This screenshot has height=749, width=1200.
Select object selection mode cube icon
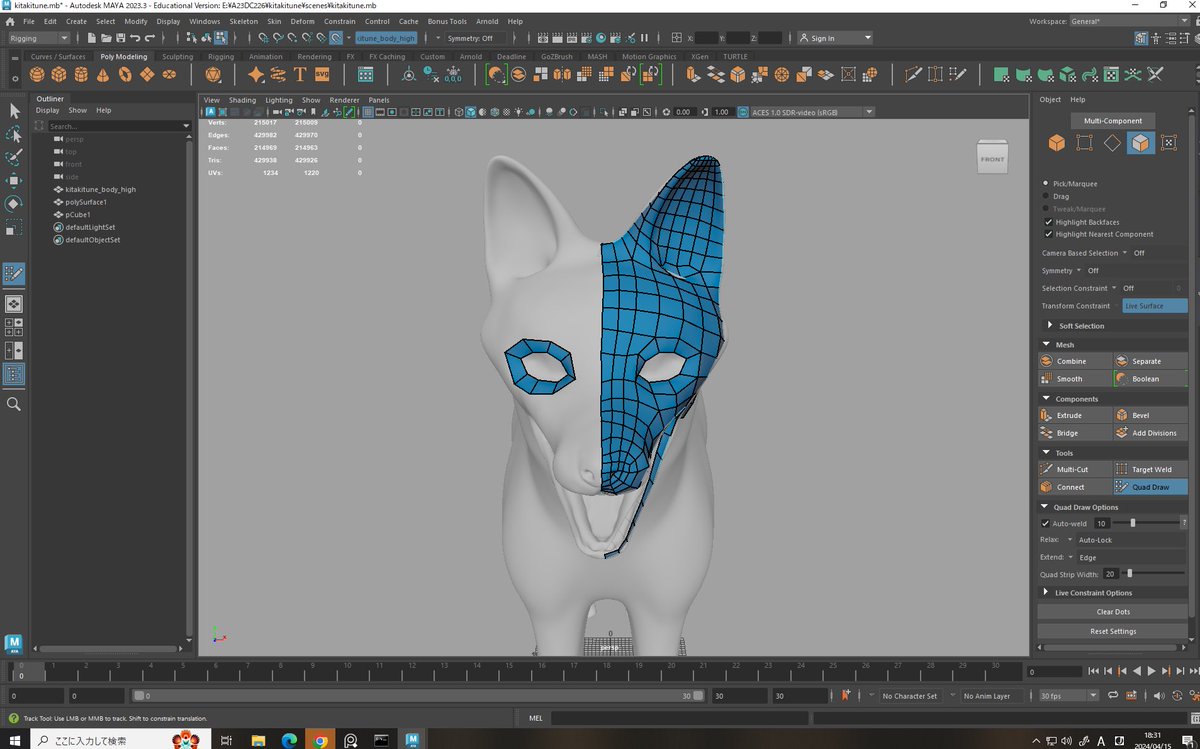[1056, 144]
